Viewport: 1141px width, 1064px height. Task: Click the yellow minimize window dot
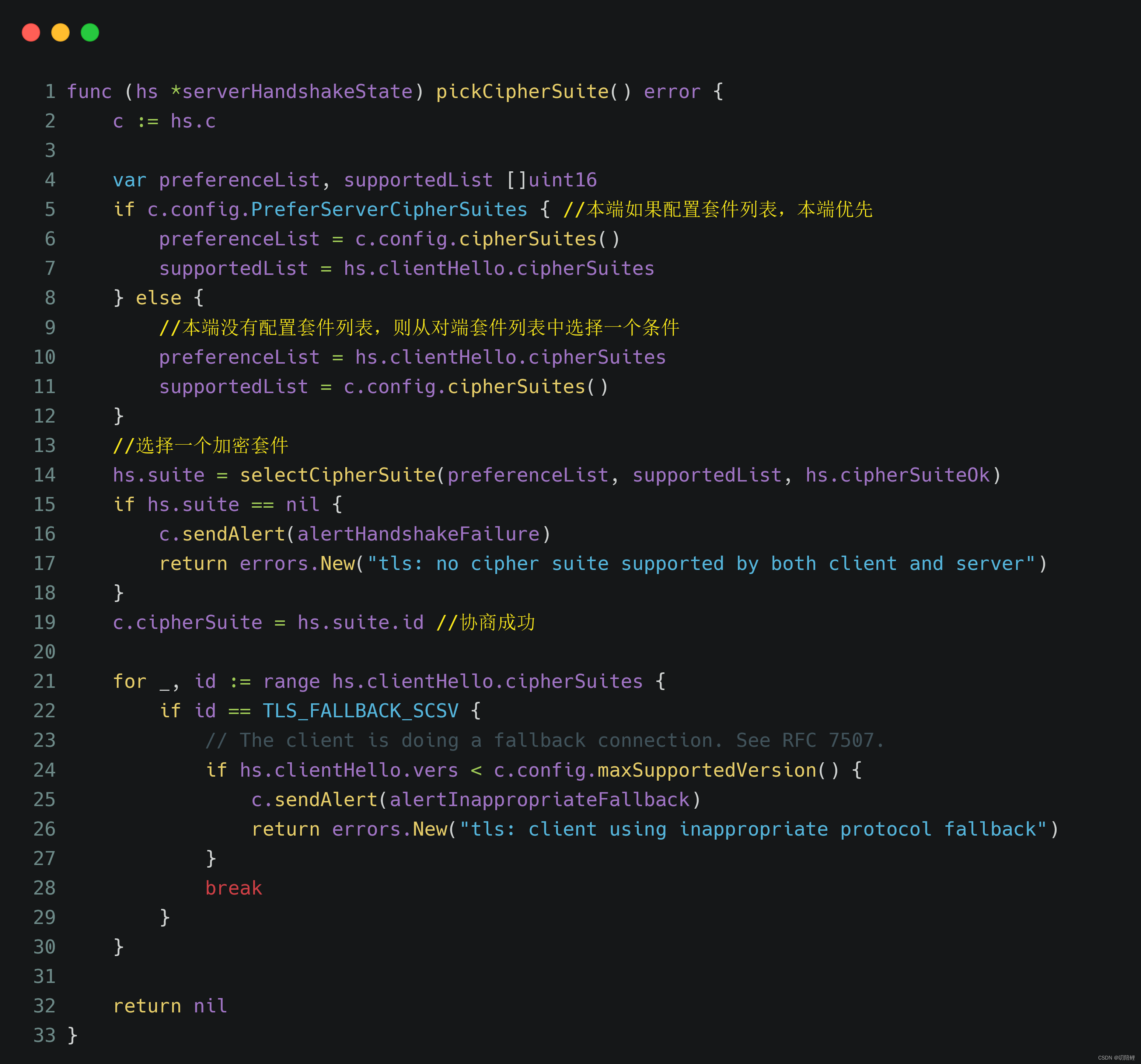[x=60, y=32]
